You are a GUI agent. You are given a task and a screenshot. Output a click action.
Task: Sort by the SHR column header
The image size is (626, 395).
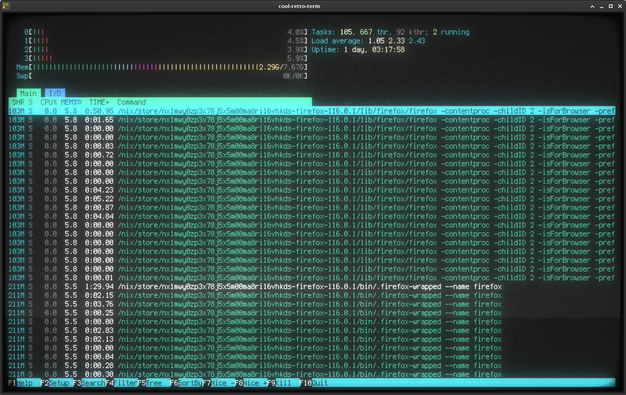[x=18, y=102]
